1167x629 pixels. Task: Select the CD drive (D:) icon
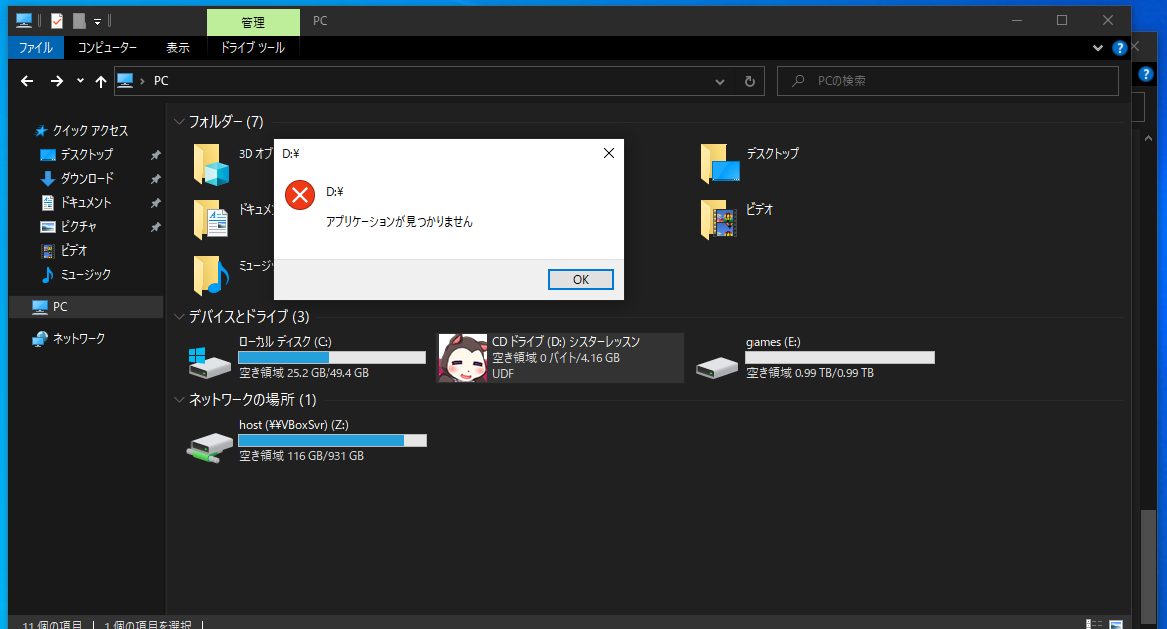coord(462,358)
